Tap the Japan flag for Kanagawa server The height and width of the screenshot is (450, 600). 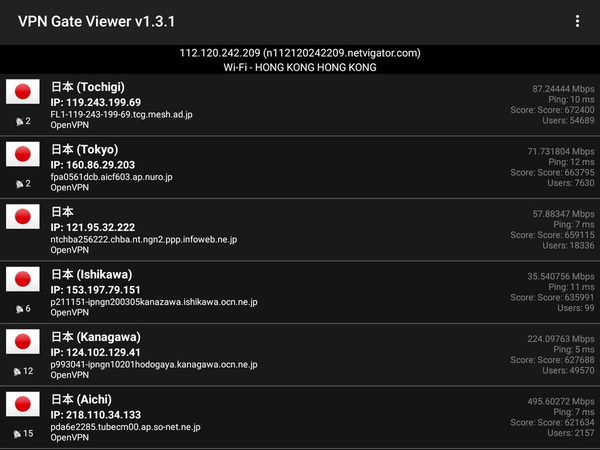click(x=23, y=341)
